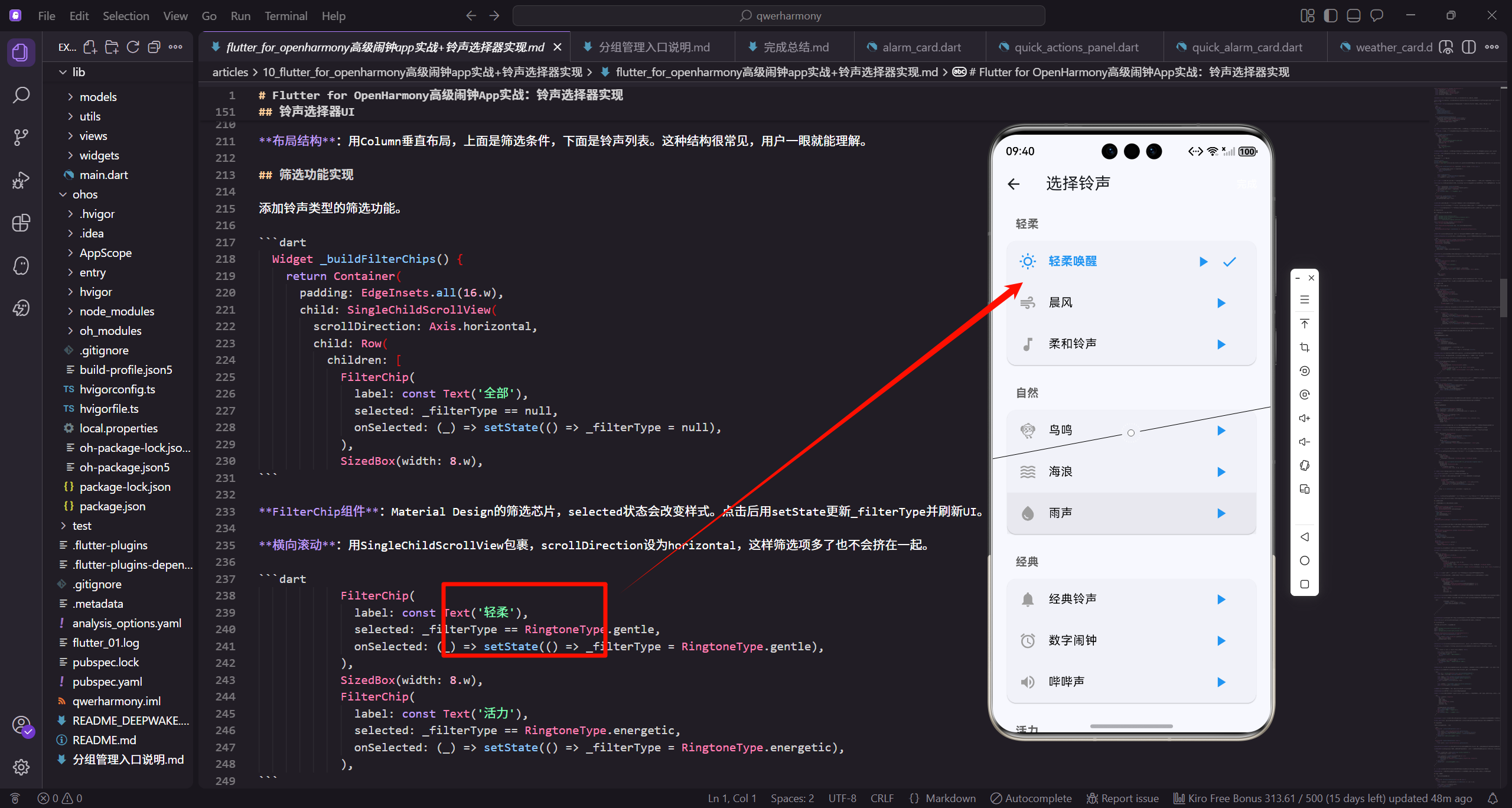Open the File menu
Viewport: 1512px width, 808px height.
point(47,16)
